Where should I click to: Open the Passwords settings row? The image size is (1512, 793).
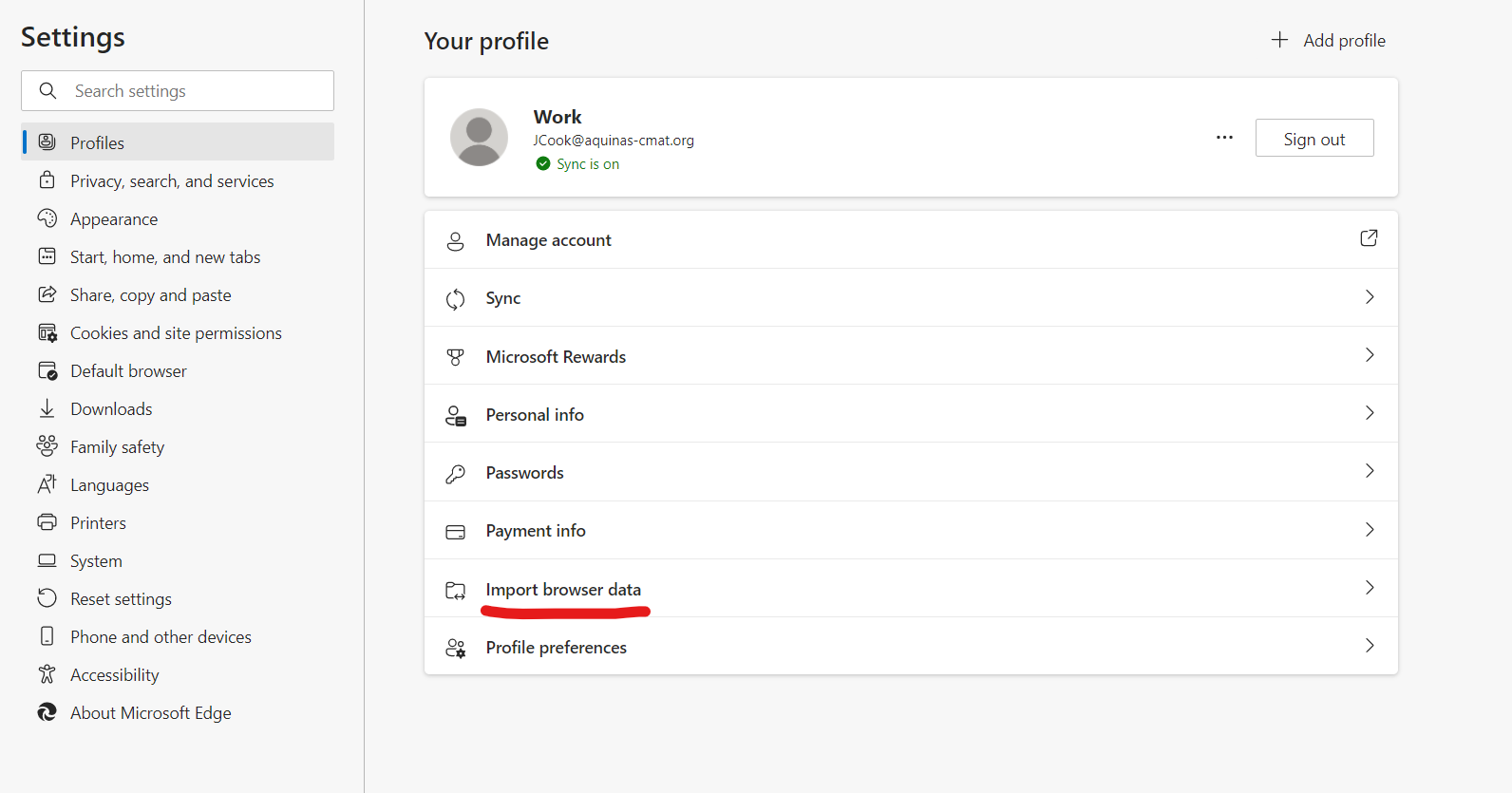(911, 472)
